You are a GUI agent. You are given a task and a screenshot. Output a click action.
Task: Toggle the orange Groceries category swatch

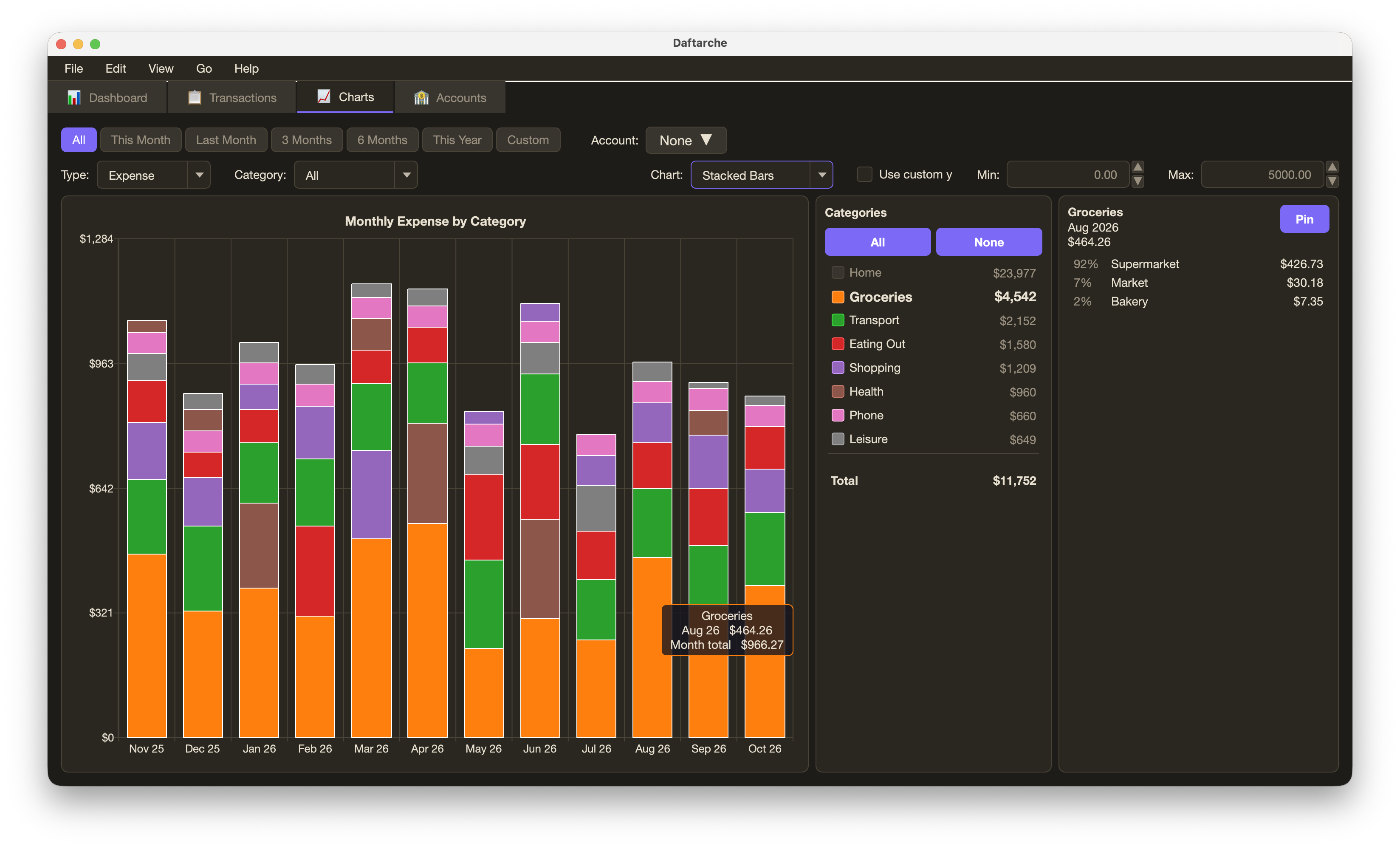838,297
